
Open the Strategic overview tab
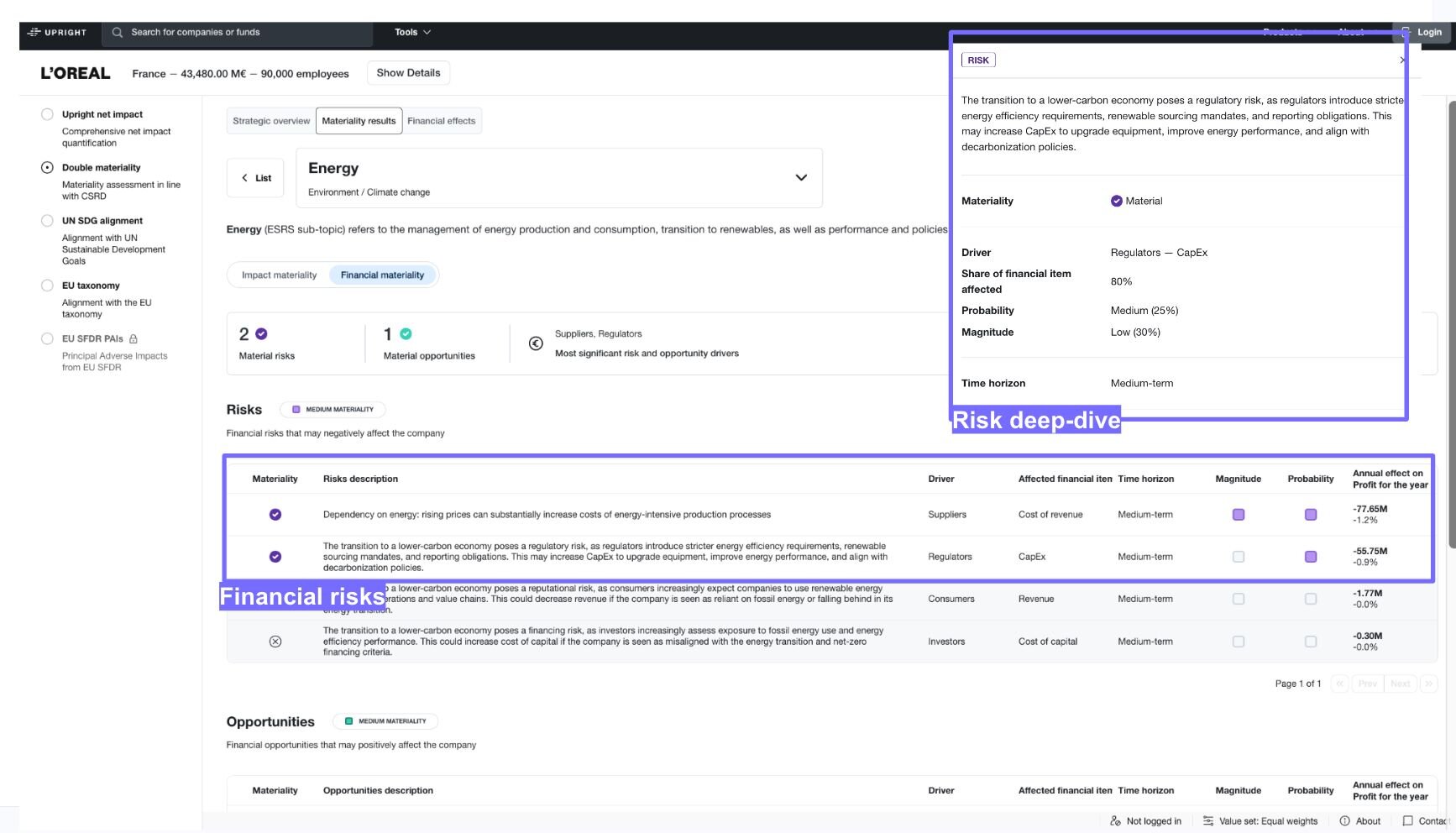pos(271,121)
